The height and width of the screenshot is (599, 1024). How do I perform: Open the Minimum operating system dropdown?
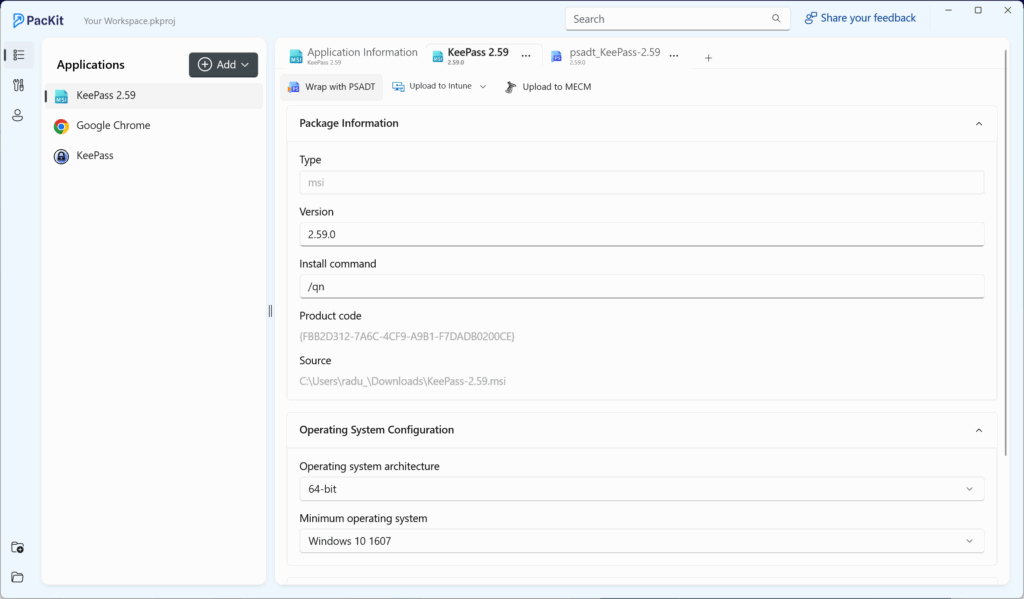641,541
